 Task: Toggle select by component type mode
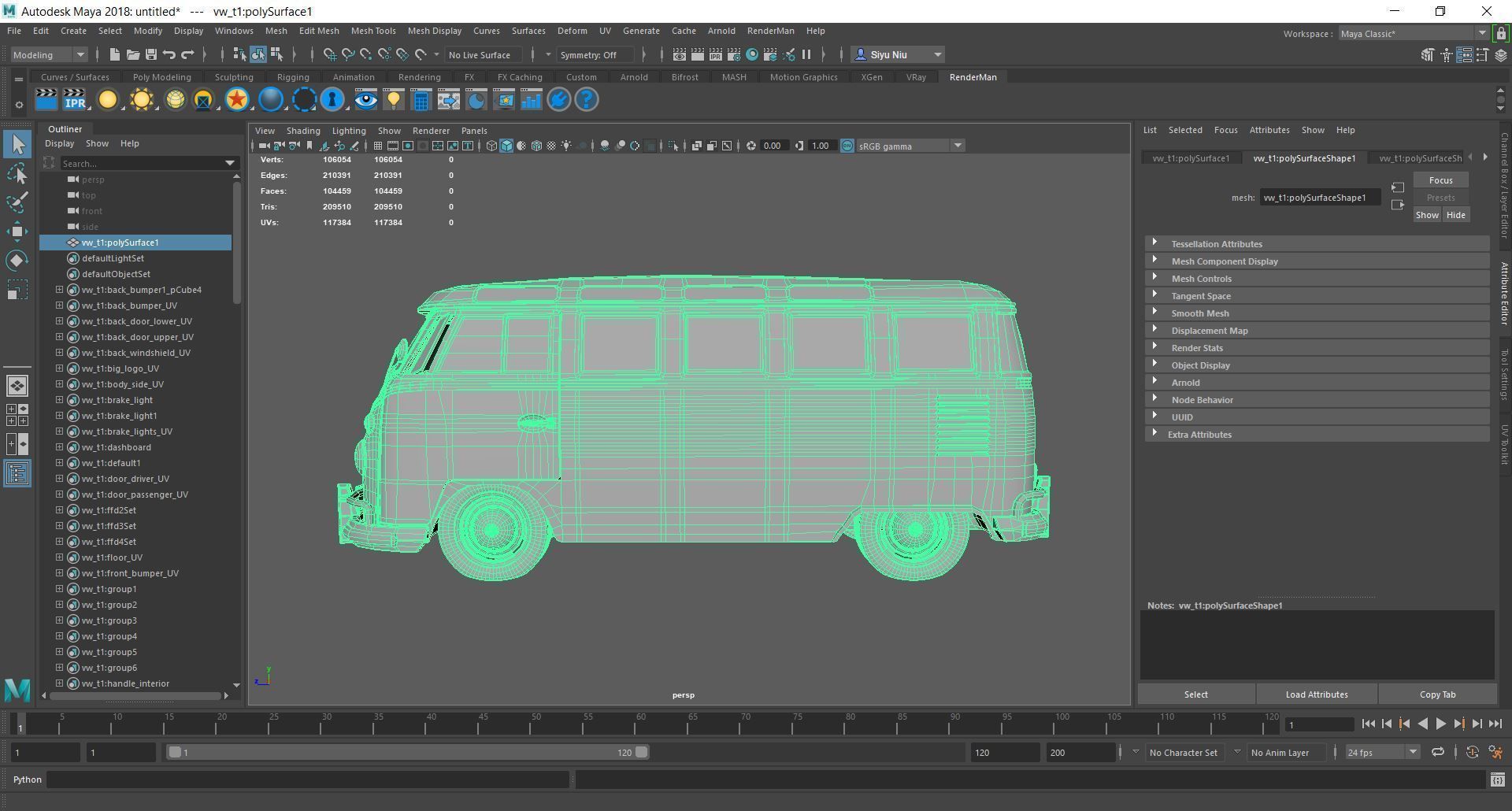point(276,54)
